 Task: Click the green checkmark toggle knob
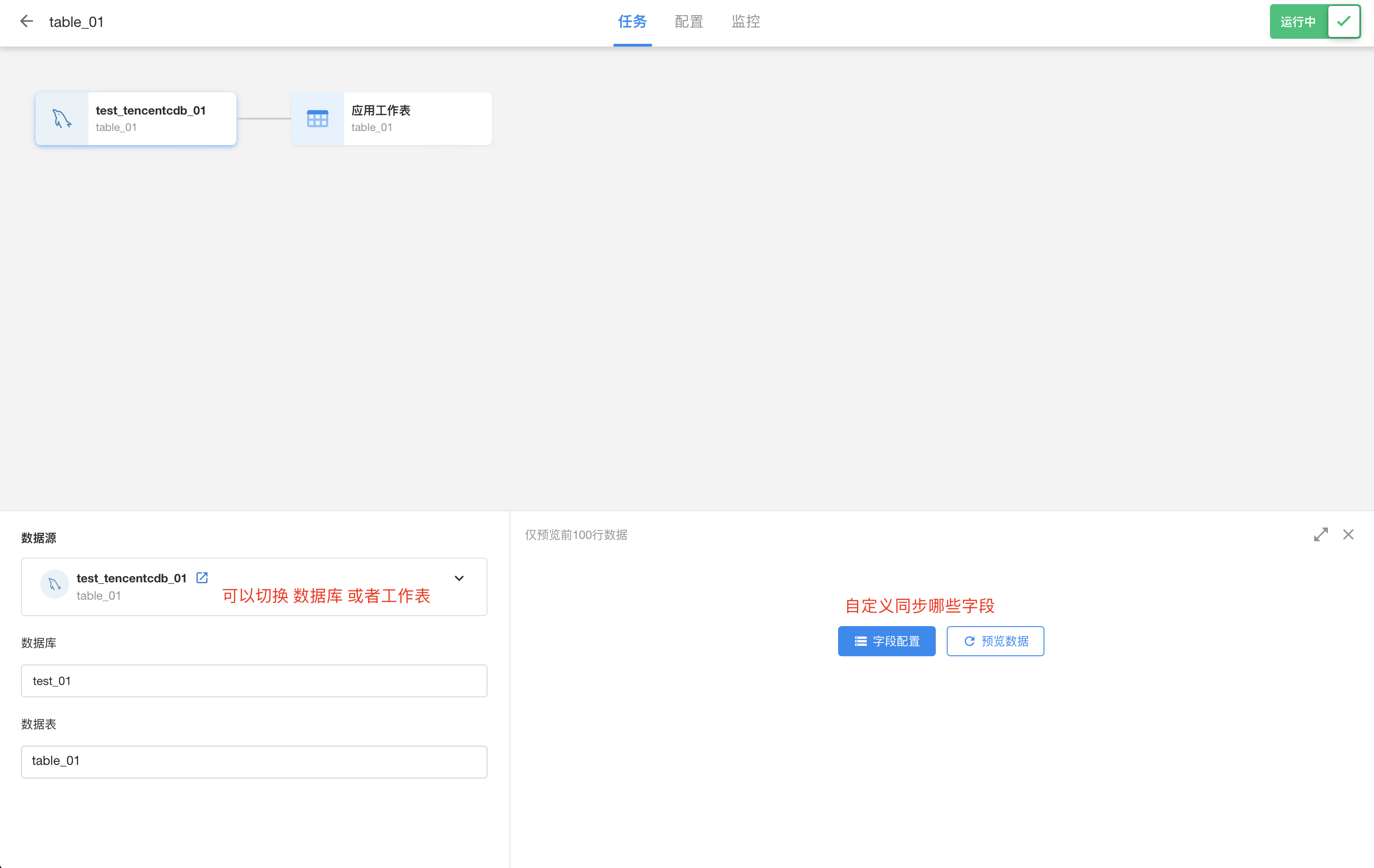(x=1344, y=21)
